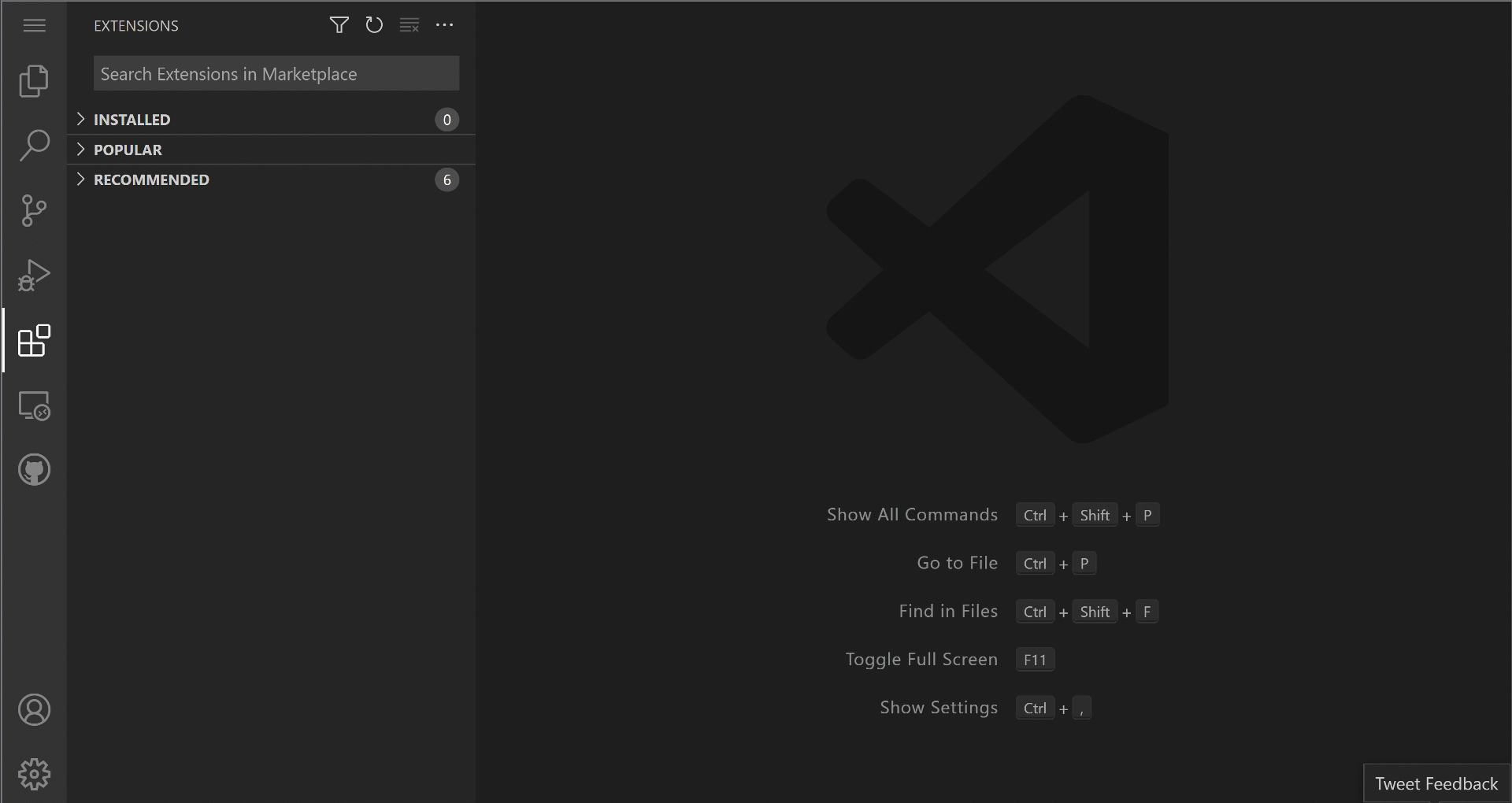Image resolution: width=1512 pixels, height=803 pixels.
Task: Open the Manage settings gear
Action: [x=33, y=773]
